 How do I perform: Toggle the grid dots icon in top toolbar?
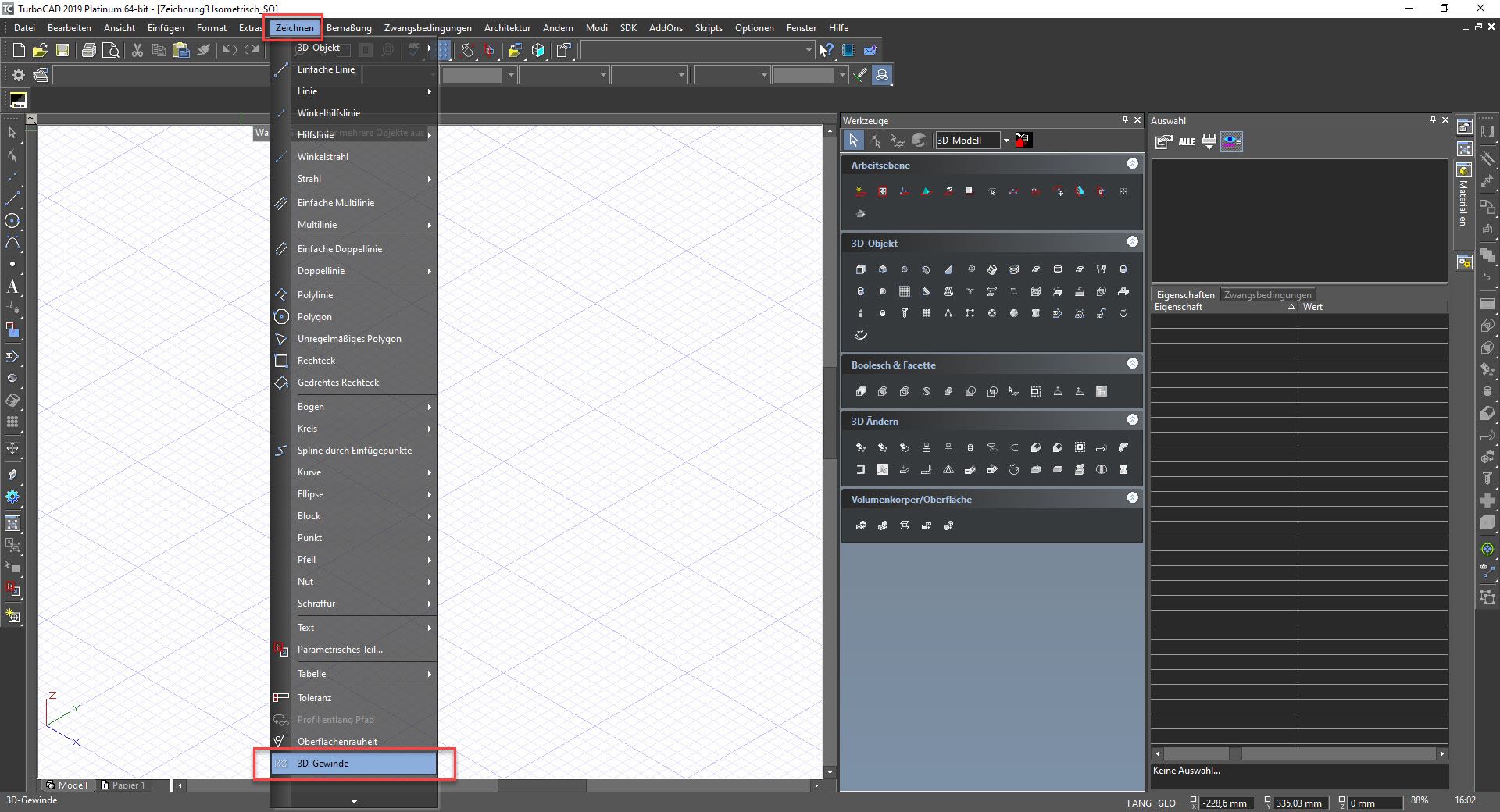[x=444, y=50]
